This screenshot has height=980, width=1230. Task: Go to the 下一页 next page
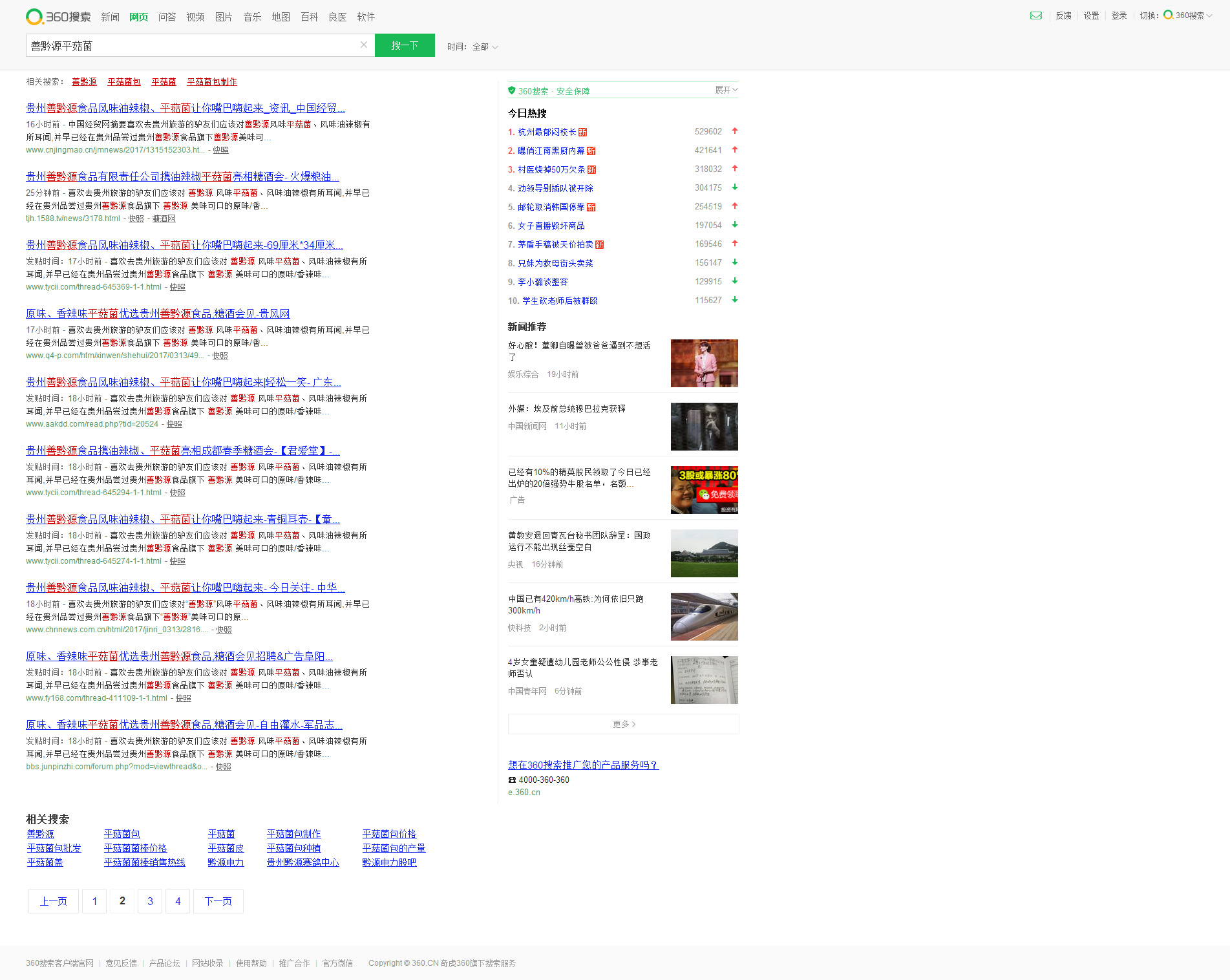(x=218, y=901)
